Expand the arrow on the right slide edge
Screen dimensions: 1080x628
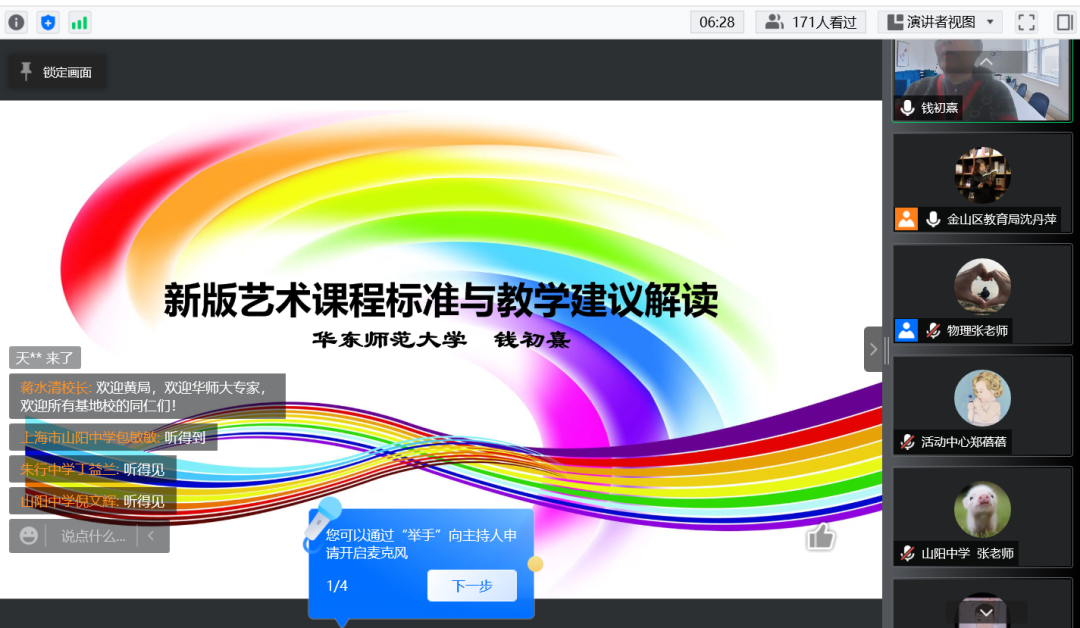tap(873, 349)
